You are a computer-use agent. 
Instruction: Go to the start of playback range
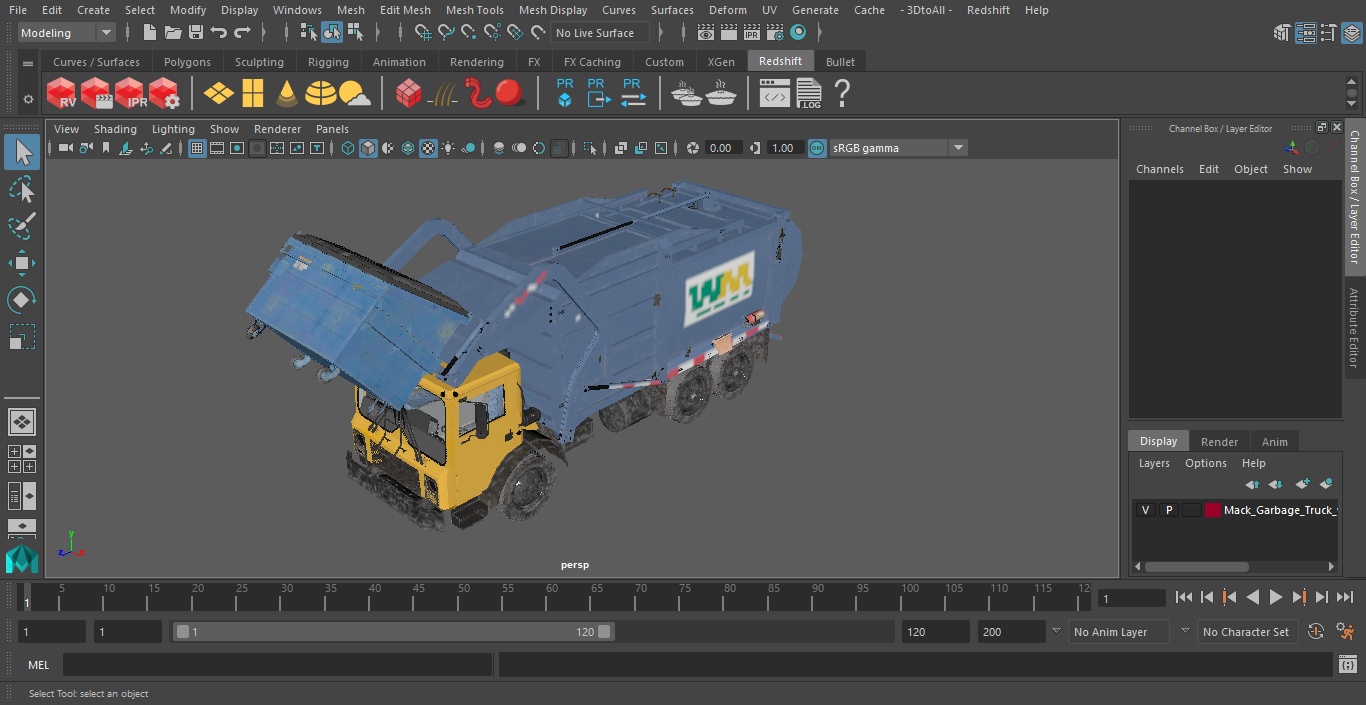point(1184,597)
